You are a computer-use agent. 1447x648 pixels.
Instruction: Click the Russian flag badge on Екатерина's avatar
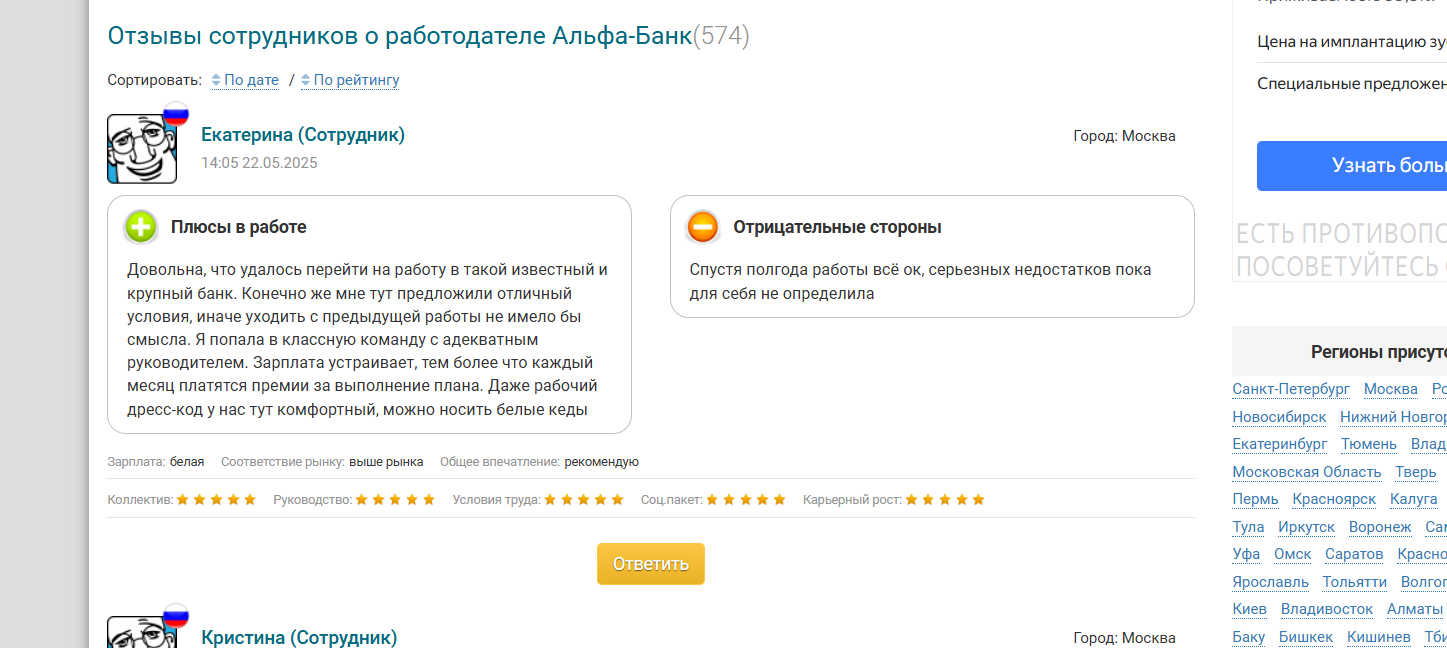click(x=176, y=113)
